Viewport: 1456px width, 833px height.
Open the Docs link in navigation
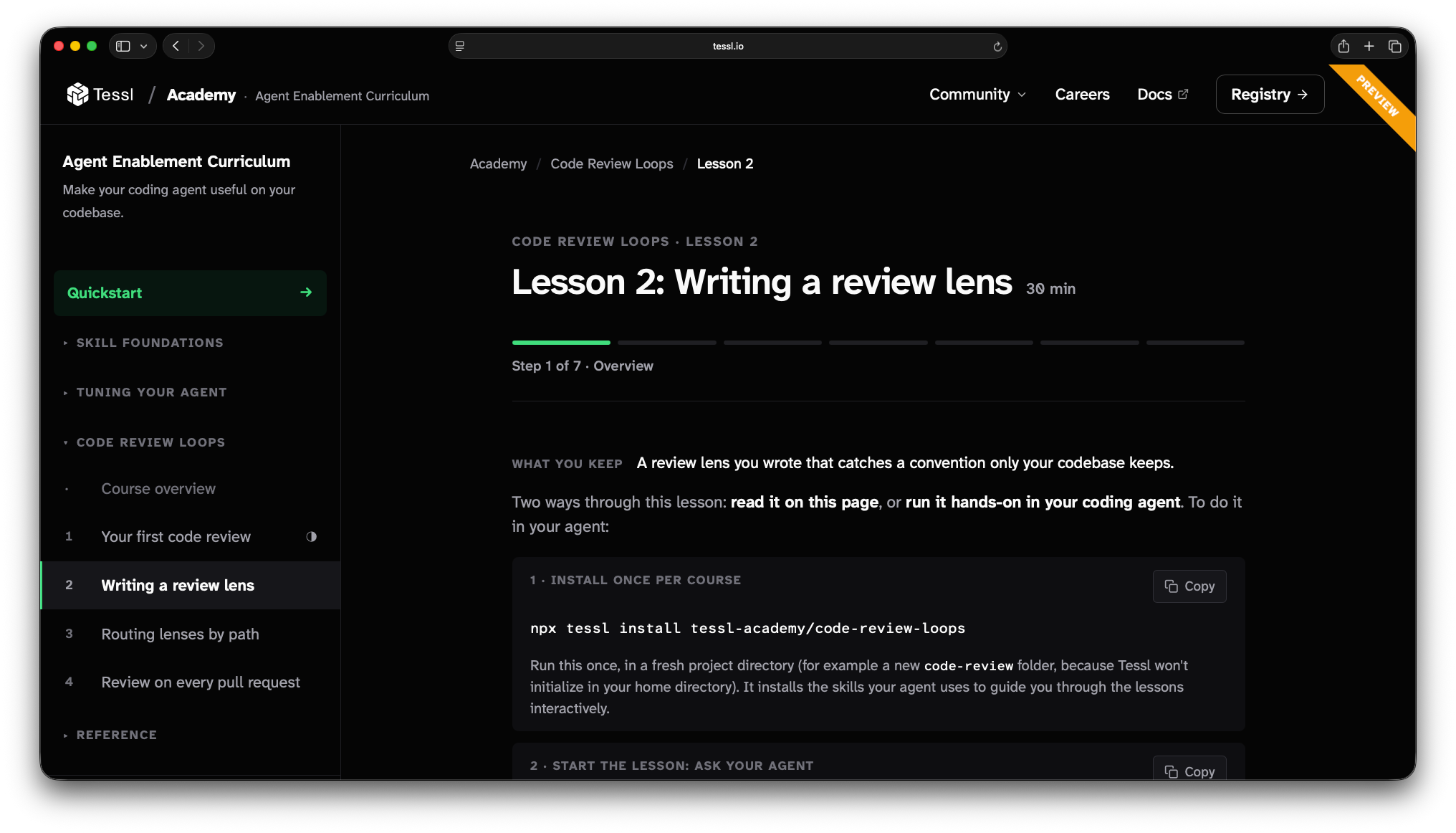tap(1162, 95)
